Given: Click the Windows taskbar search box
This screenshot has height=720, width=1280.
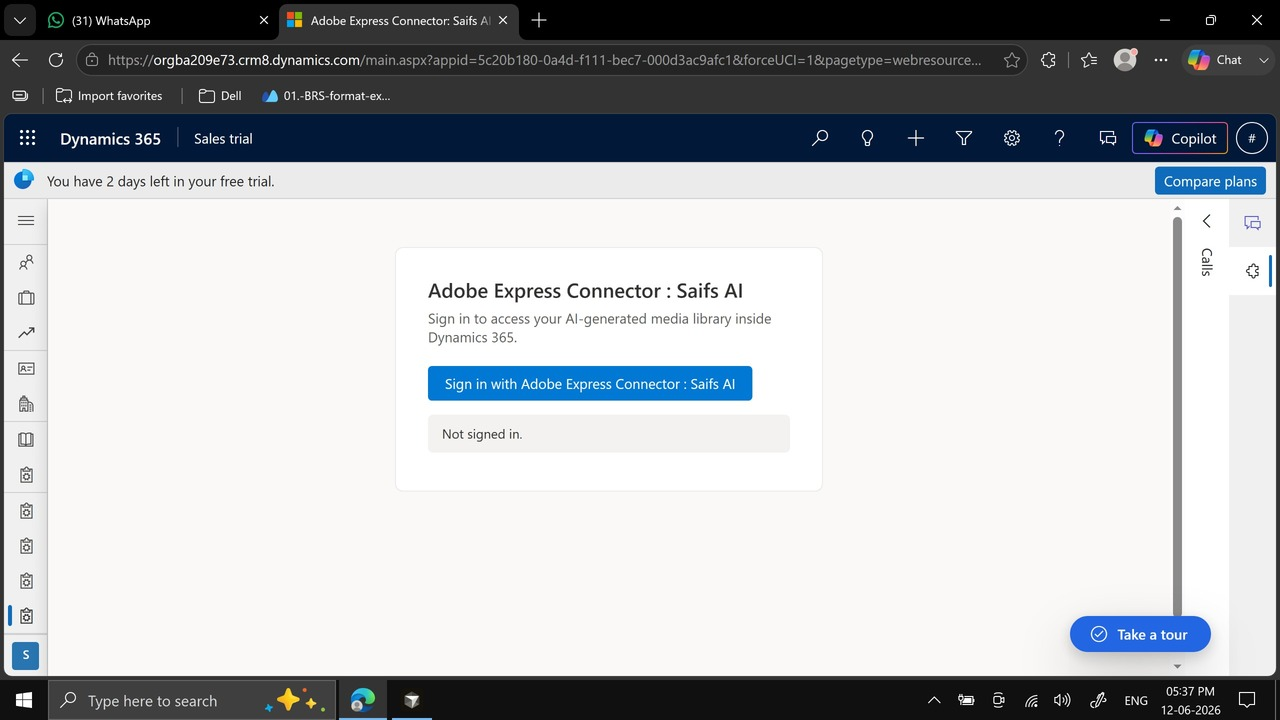Looking at the screenshot, I should pos(190,700).
